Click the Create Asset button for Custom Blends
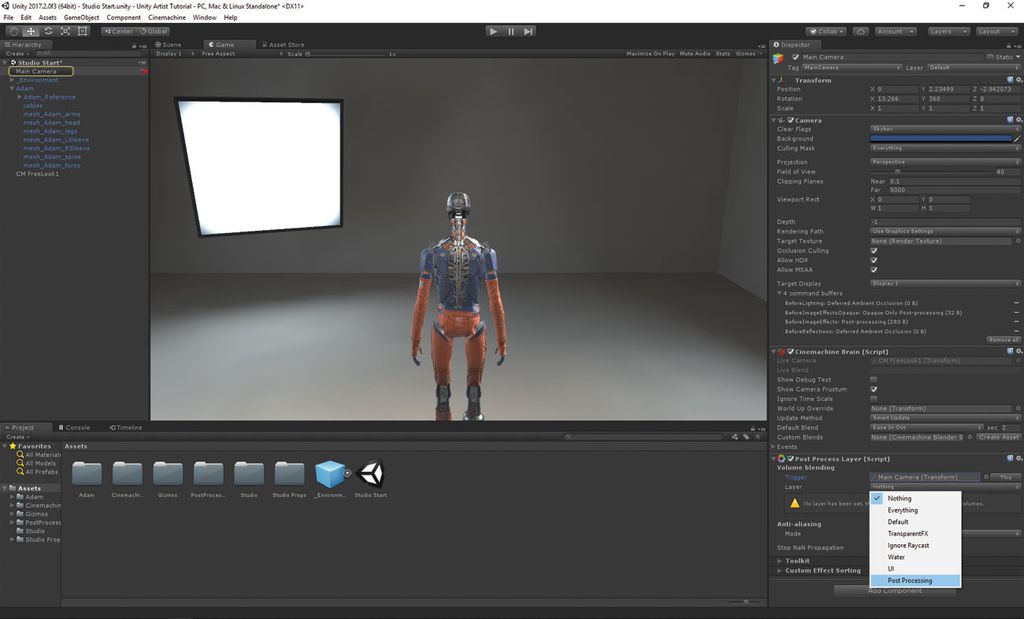 coord(996,437)
